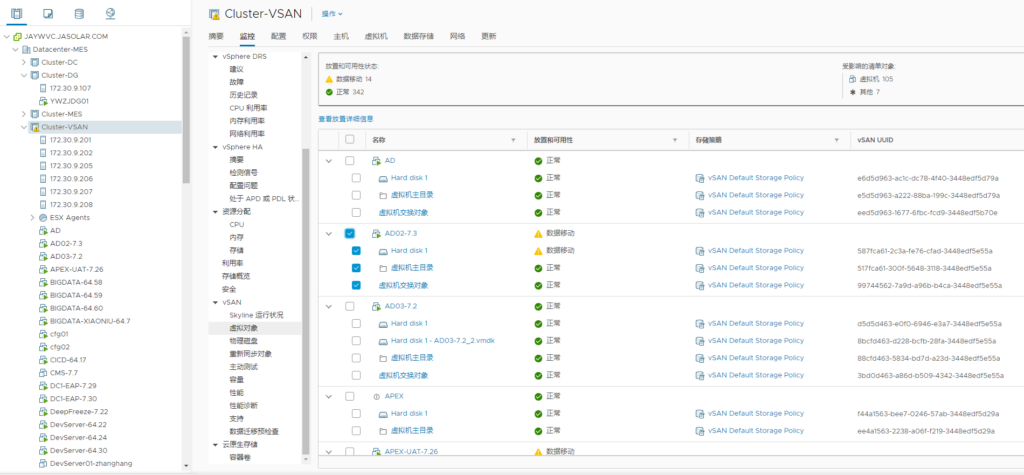The height and width of the screenshot is (475, 1024).
Task: Click the 查看放置详细信息 link
Action: (x=345, y=119)
